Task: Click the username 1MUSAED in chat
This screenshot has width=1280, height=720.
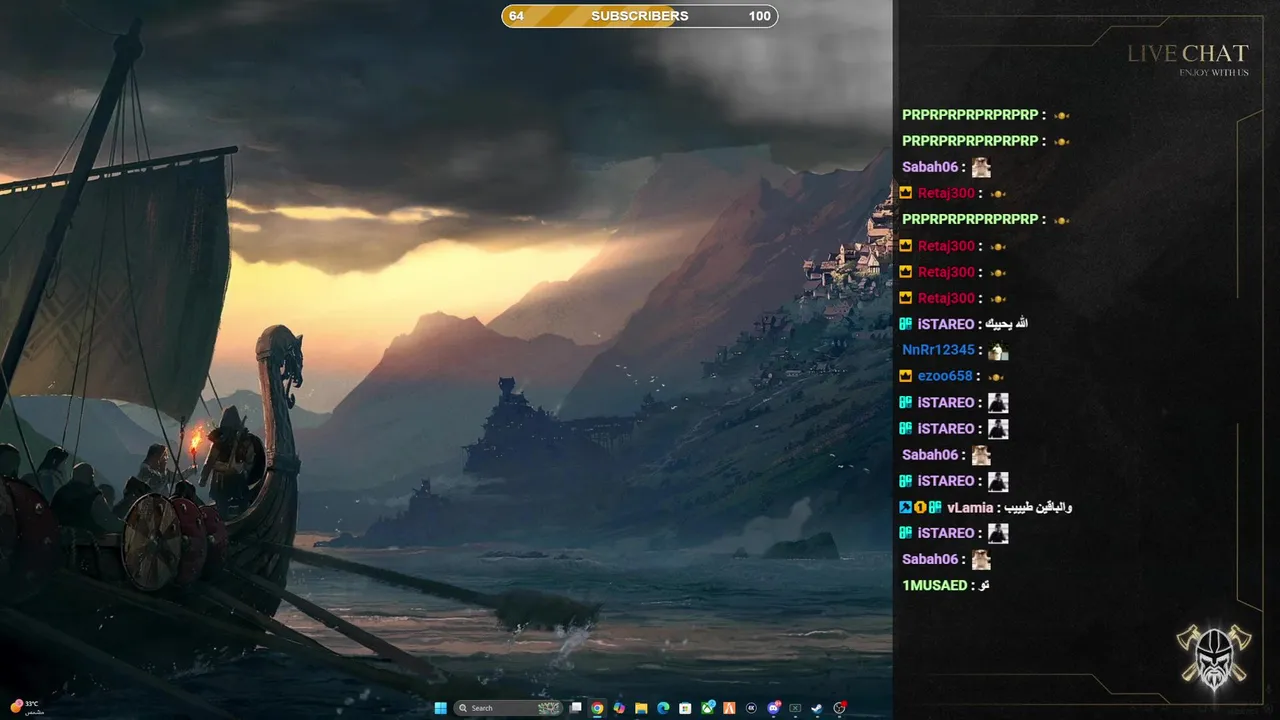Action: [935, 585]
